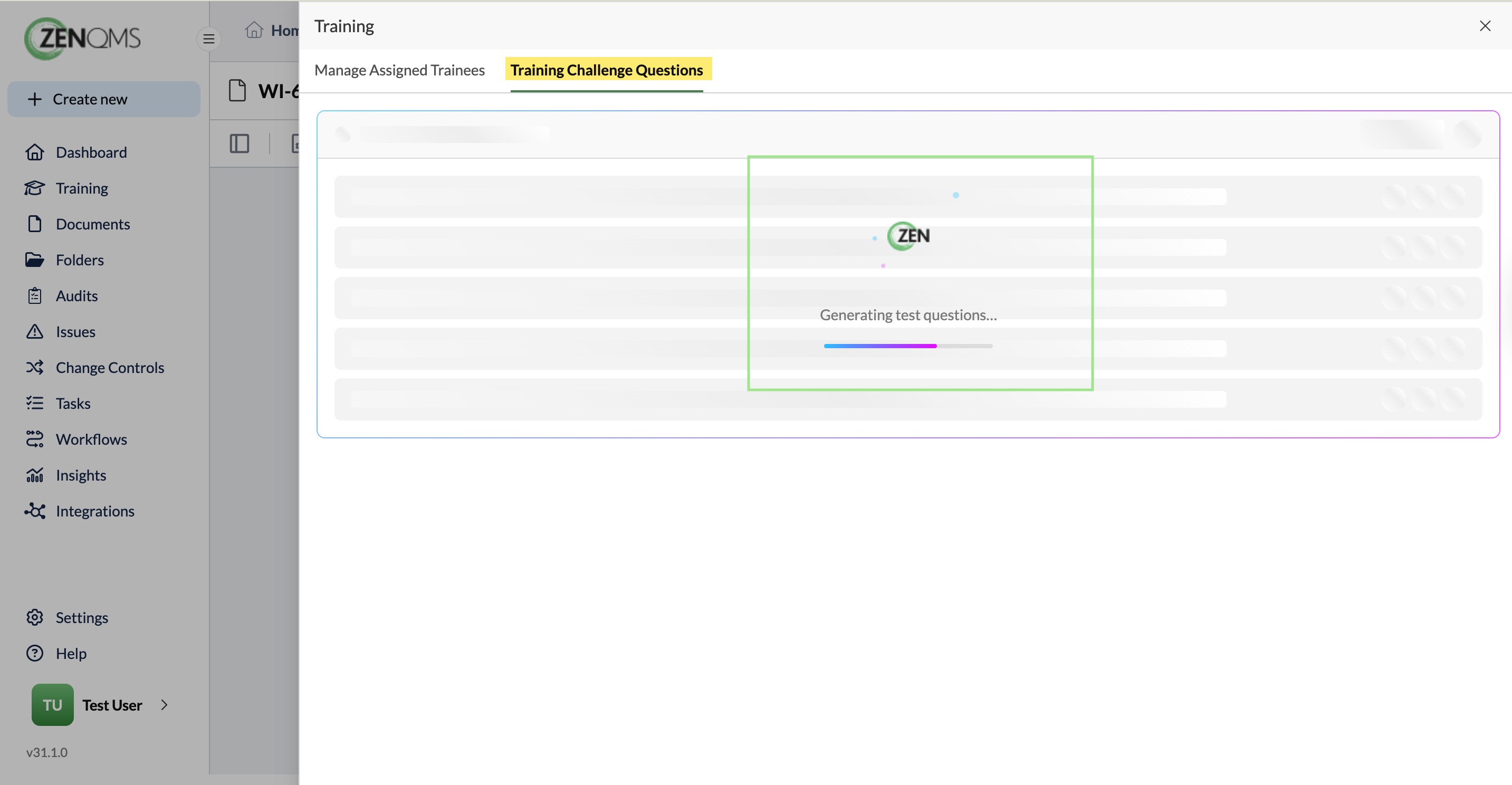1512x785 pixels.
Task: Open Folders from the sidebar
Action: [x=80, y=260]
